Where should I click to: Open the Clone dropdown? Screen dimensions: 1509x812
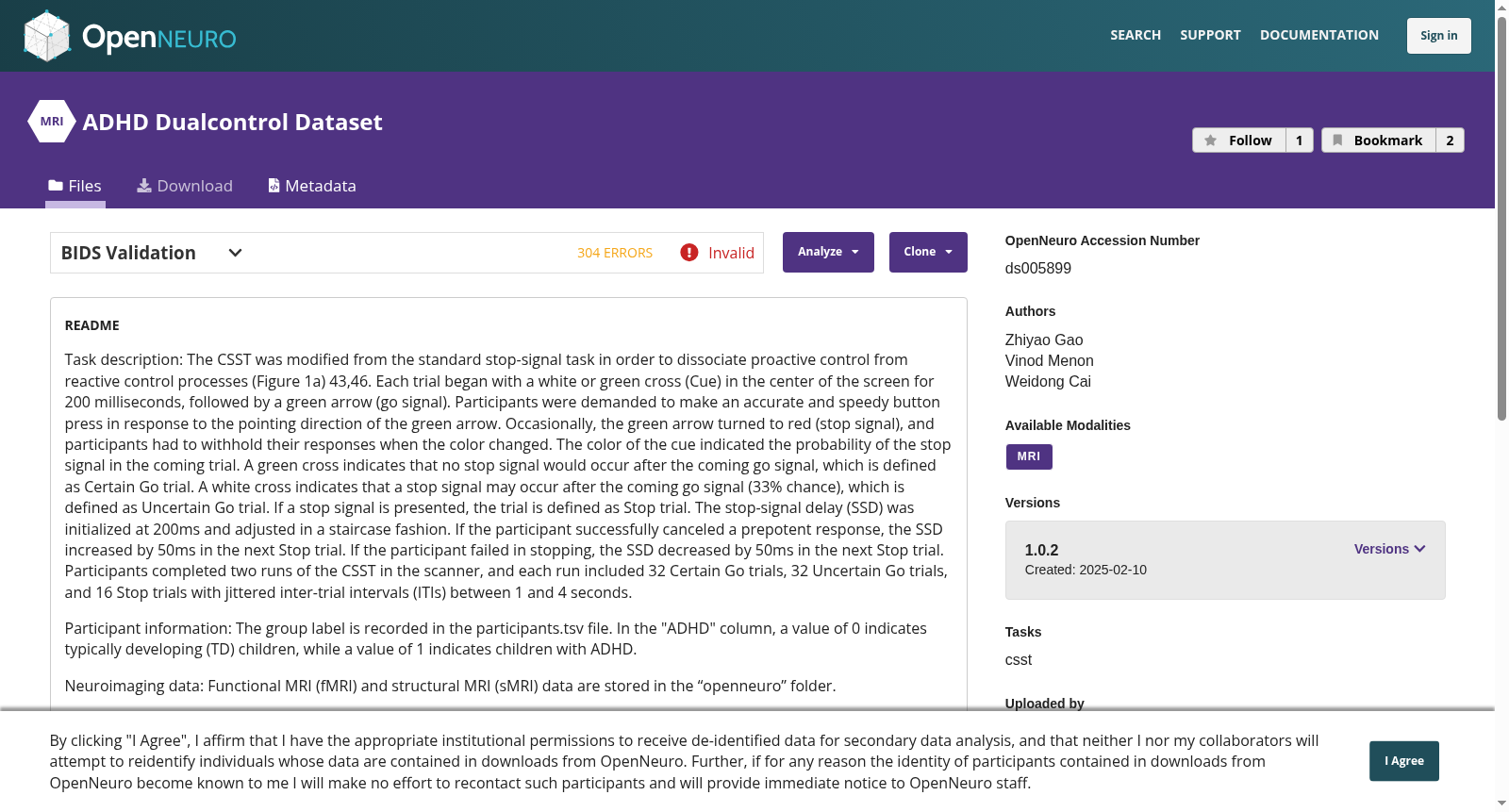(928, 252)
